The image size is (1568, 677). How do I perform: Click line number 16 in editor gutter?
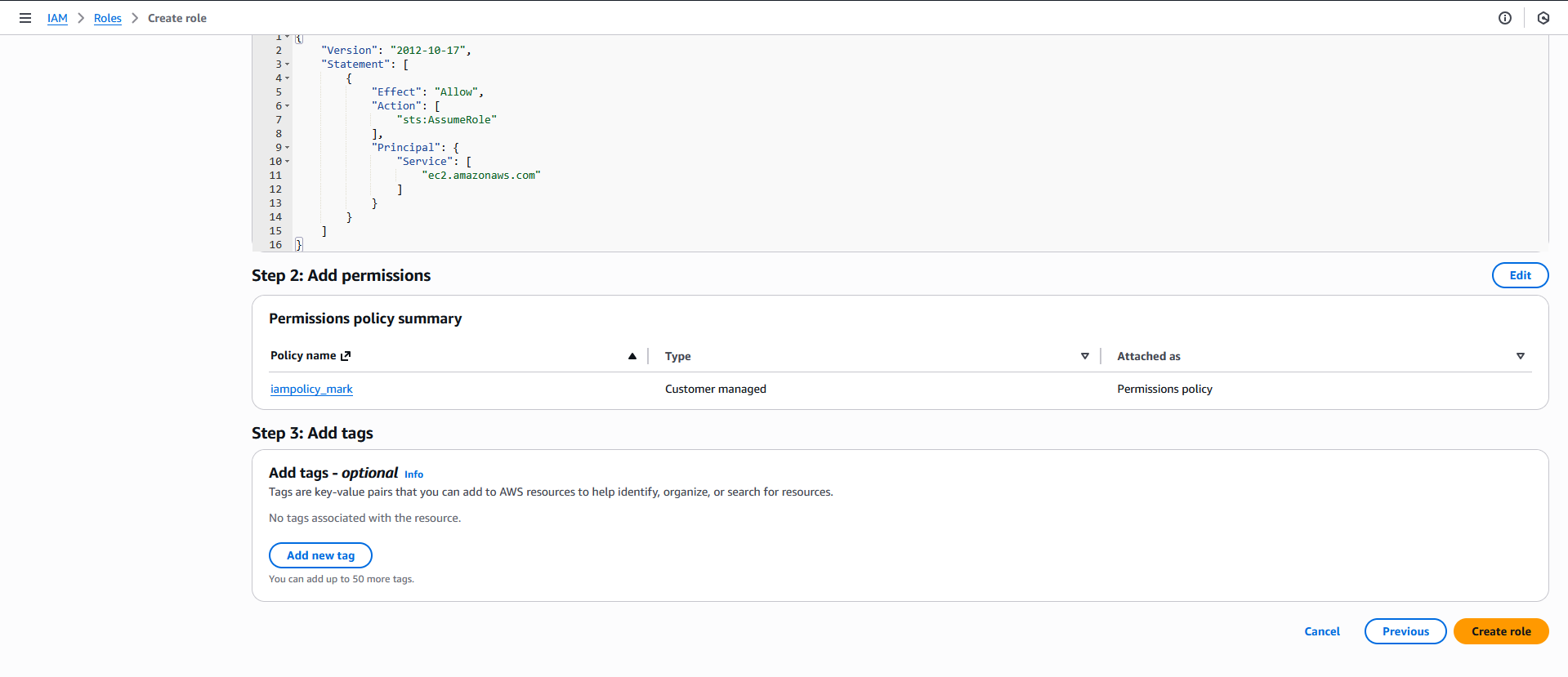pyautogui.click(x=275, y=245)
